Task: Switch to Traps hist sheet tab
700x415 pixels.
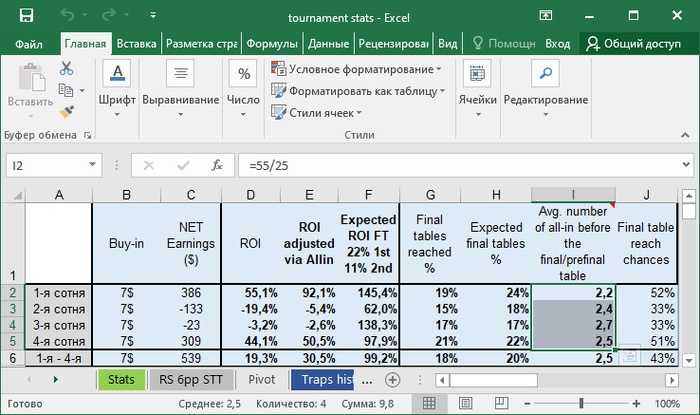Action: 322,380
